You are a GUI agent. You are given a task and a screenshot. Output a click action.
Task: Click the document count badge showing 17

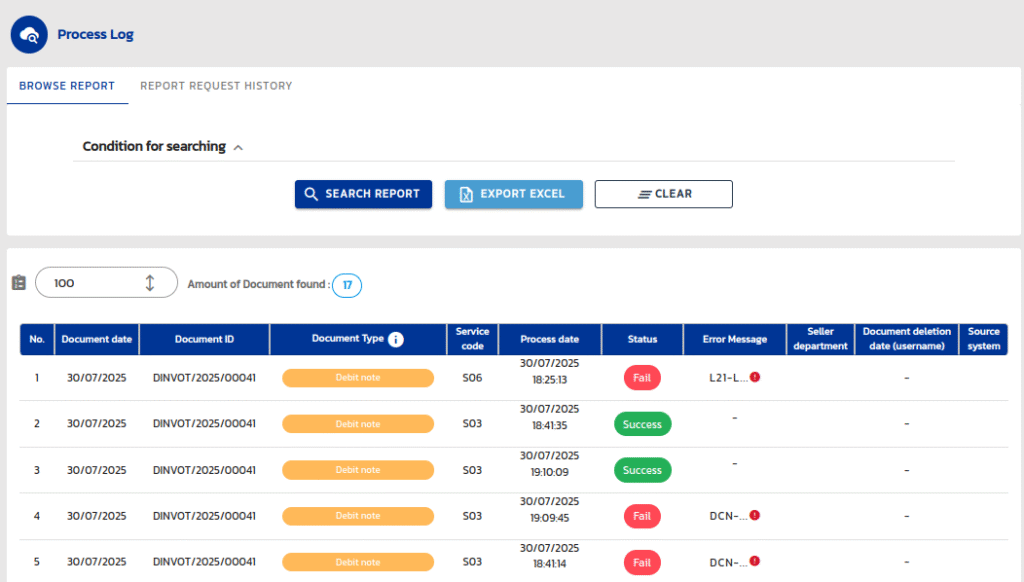point(347,285)
